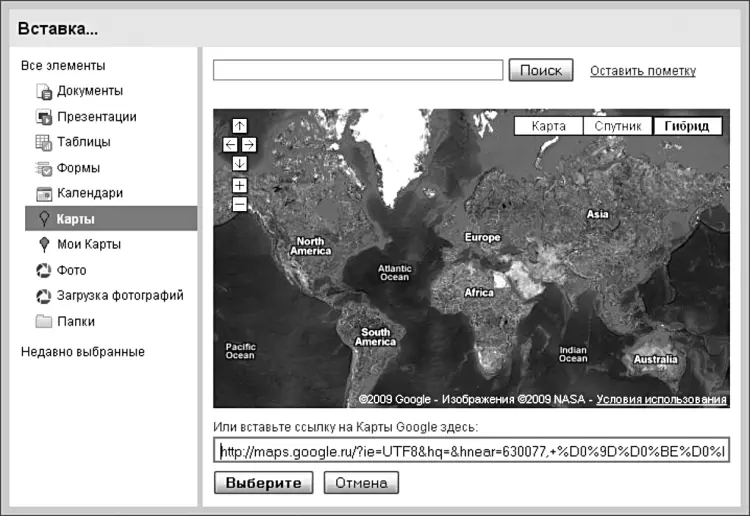Click the South America map label
The image size is (750, 516).
[375, 337]
